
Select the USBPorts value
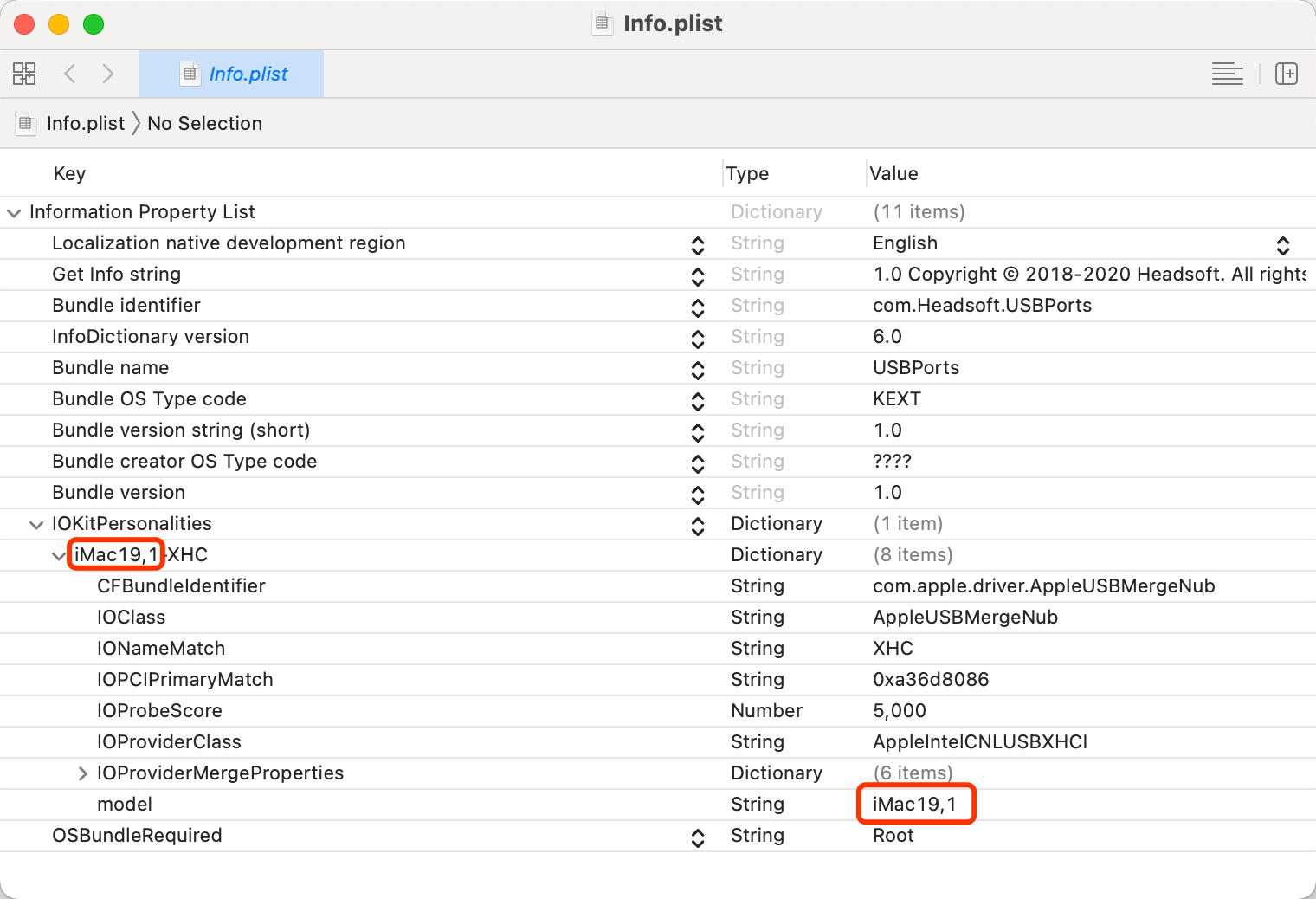point(916,367)
